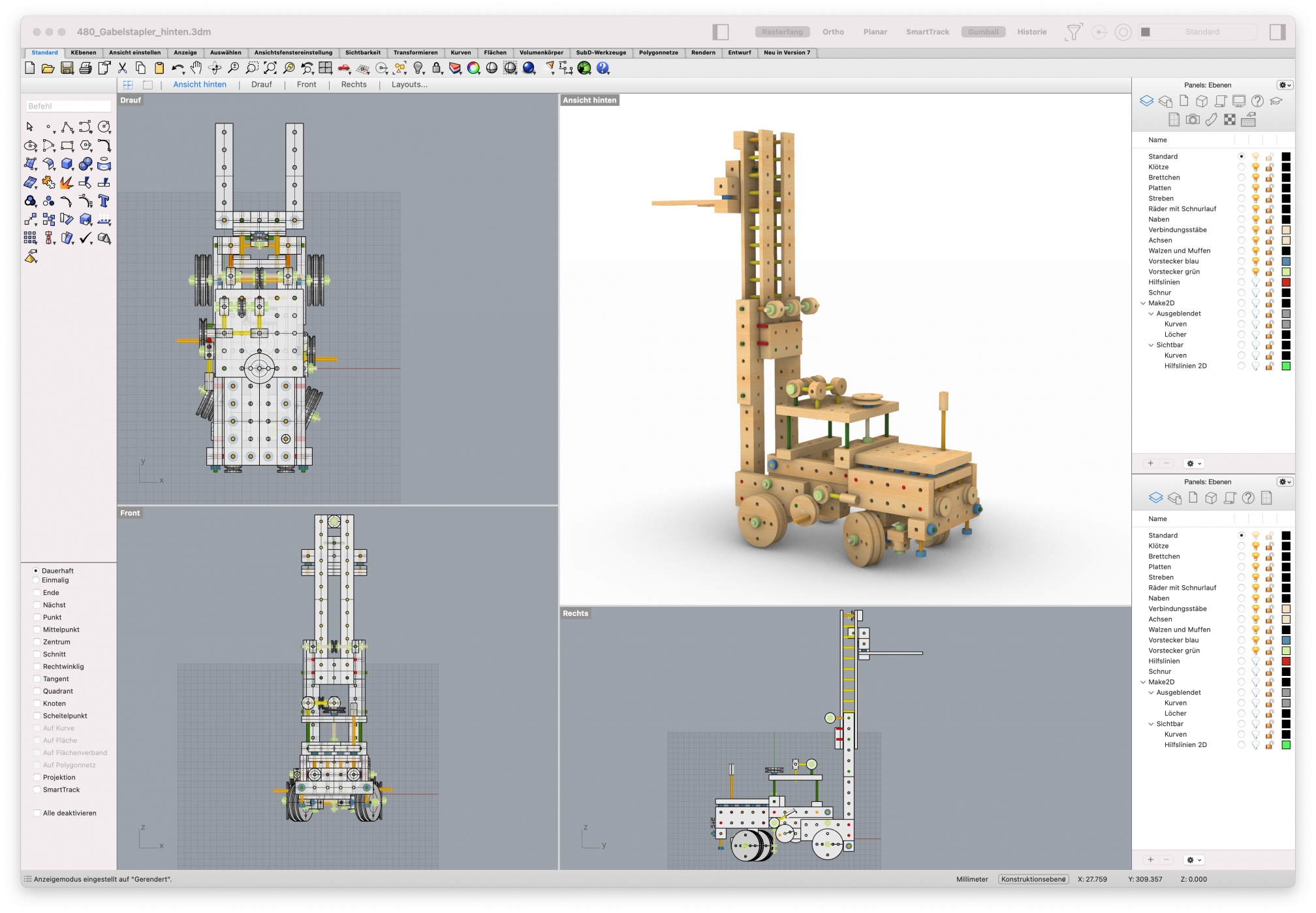Collapse the Make2D layer group
The height and width of the screenshot is (913, 1316).
pos(1142,303)
